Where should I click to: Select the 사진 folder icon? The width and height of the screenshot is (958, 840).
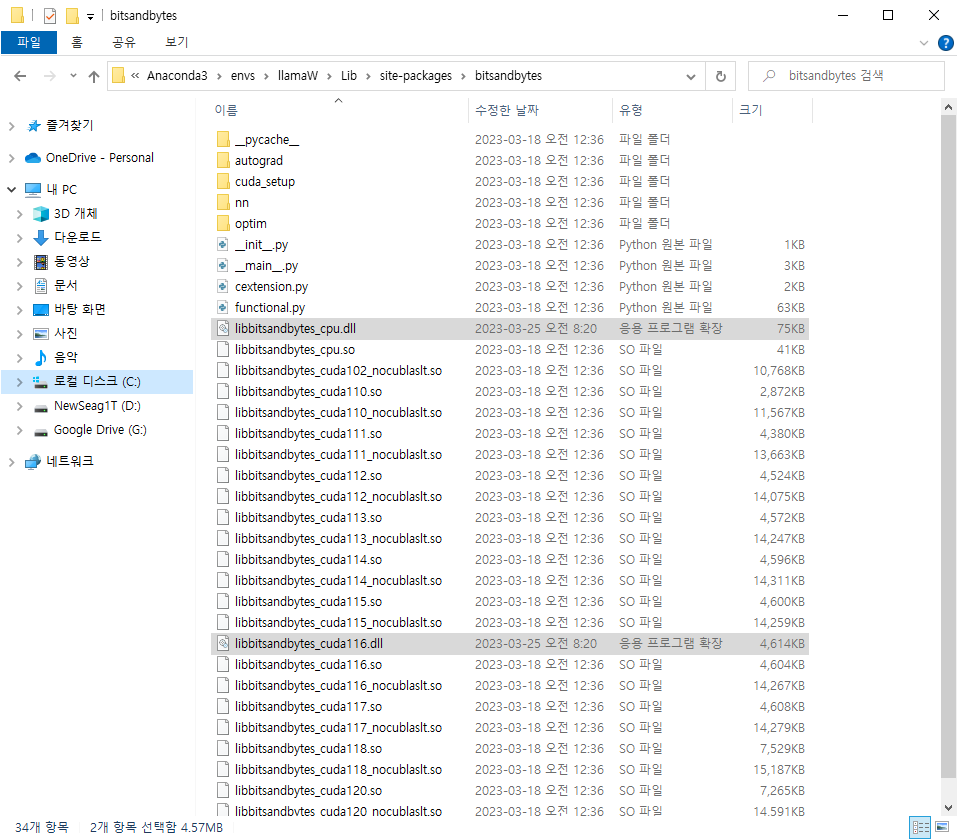(x=41, y=334)
